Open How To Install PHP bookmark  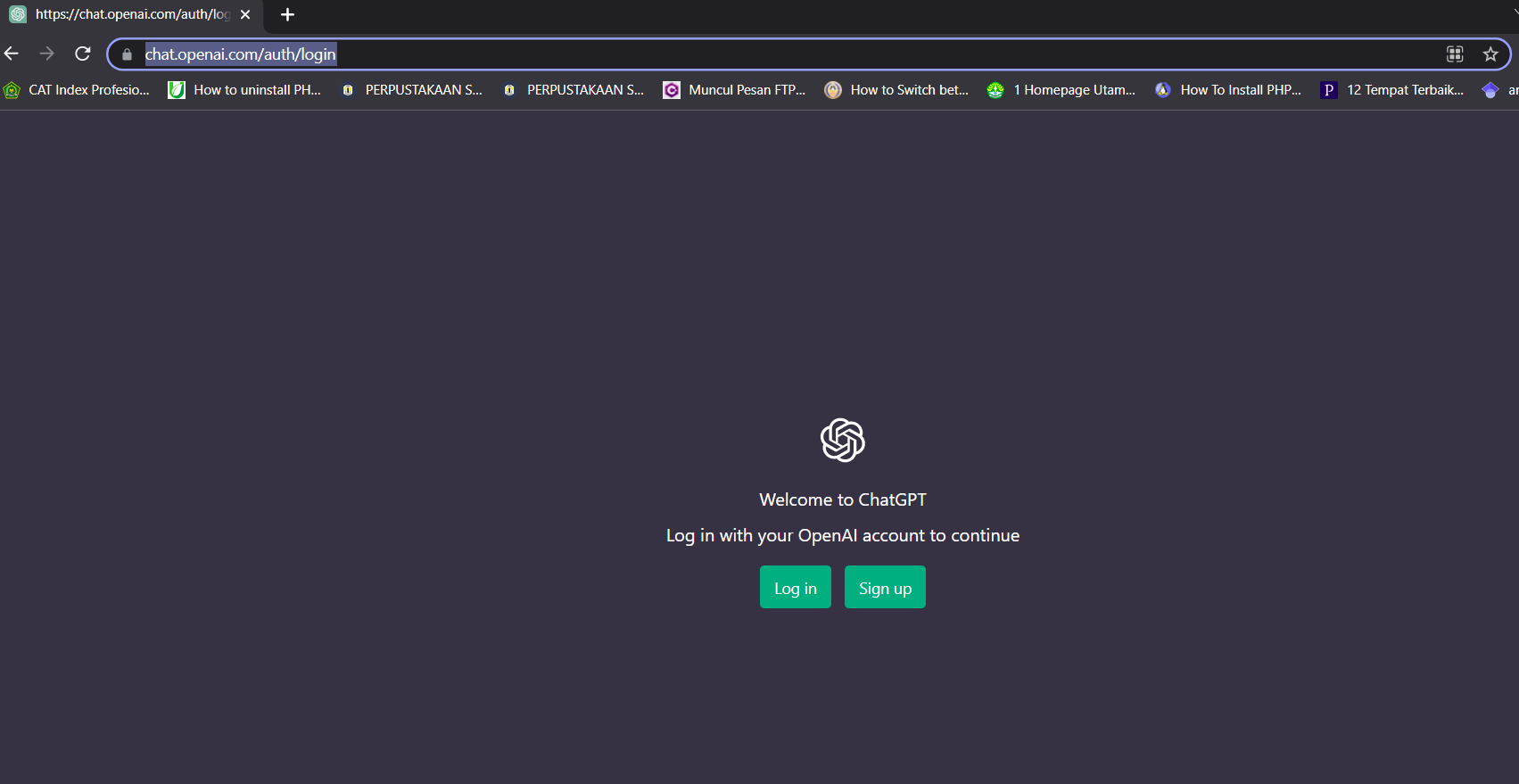point(1227,90)
